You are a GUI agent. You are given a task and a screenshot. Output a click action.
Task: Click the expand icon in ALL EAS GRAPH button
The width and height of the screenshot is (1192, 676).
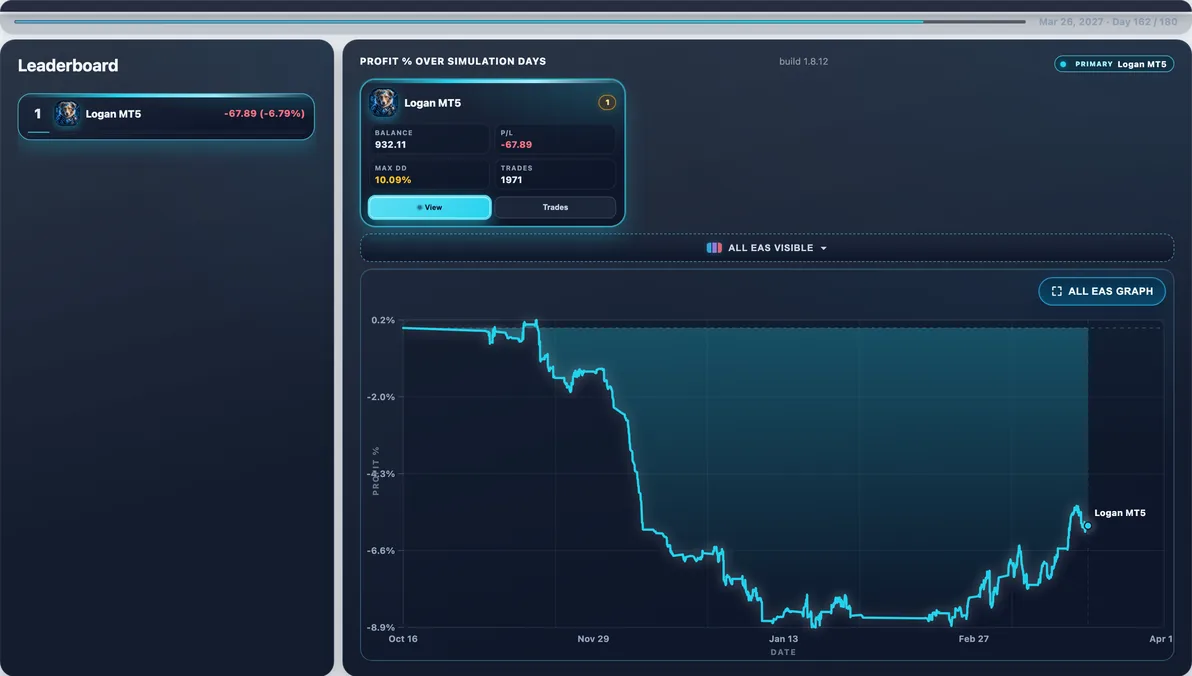(1056, 291)
